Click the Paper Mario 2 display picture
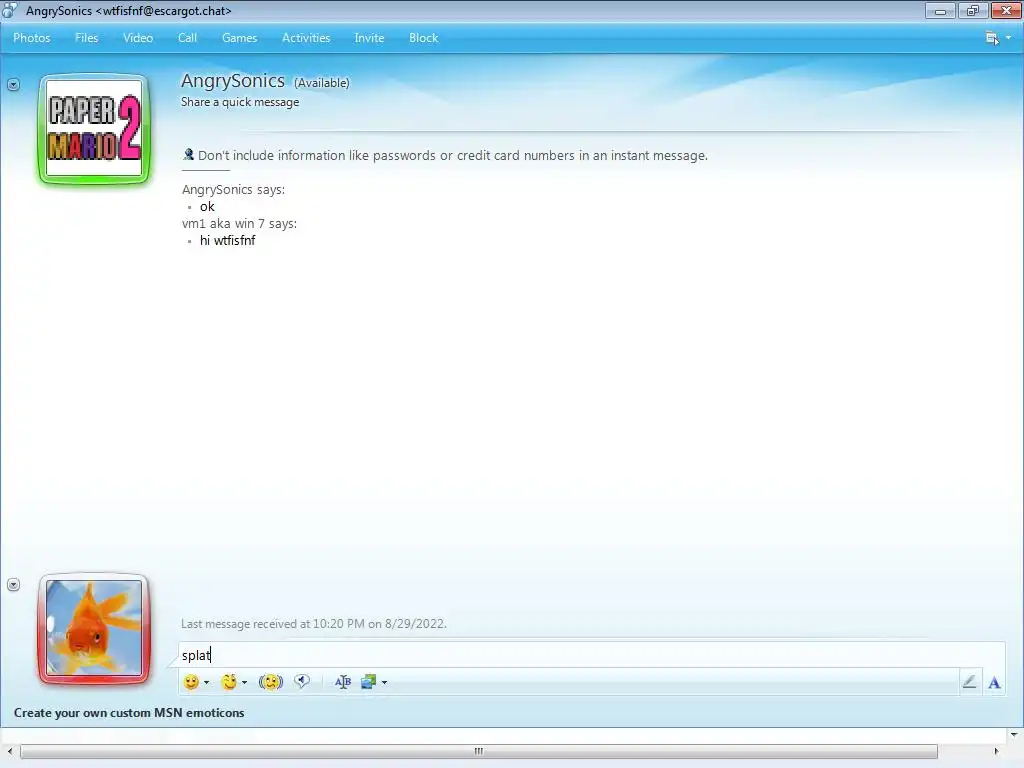 95,129
